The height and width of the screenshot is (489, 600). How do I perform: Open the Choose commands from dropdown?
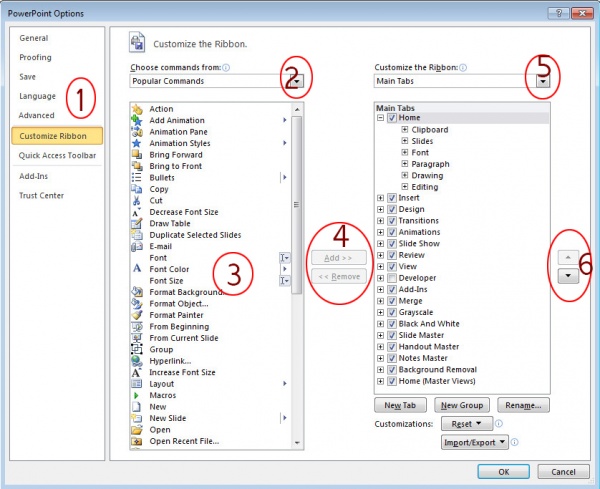(298, 81)
